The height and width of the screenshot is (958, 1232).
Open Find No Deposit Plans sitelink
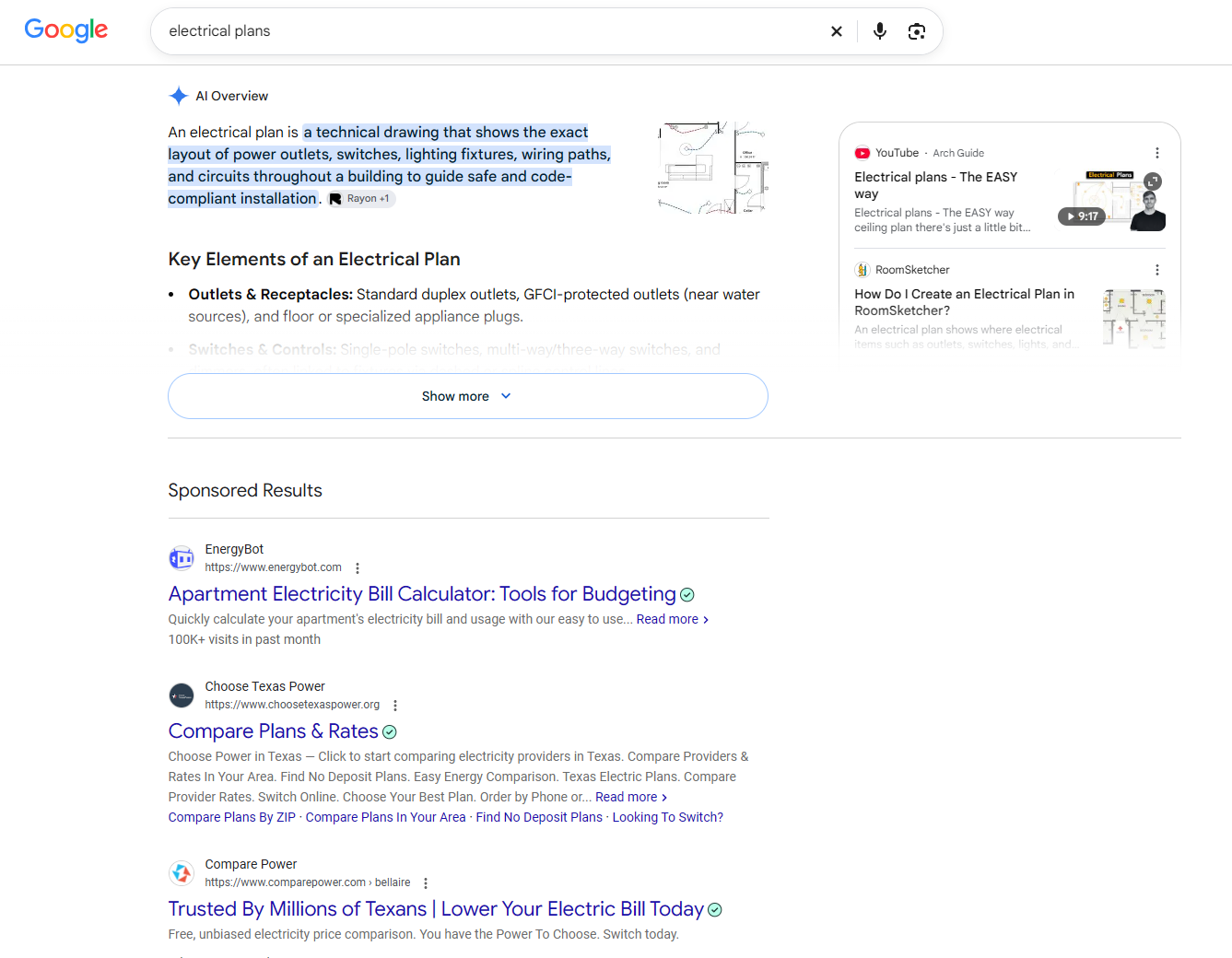(x=539, y=817)
